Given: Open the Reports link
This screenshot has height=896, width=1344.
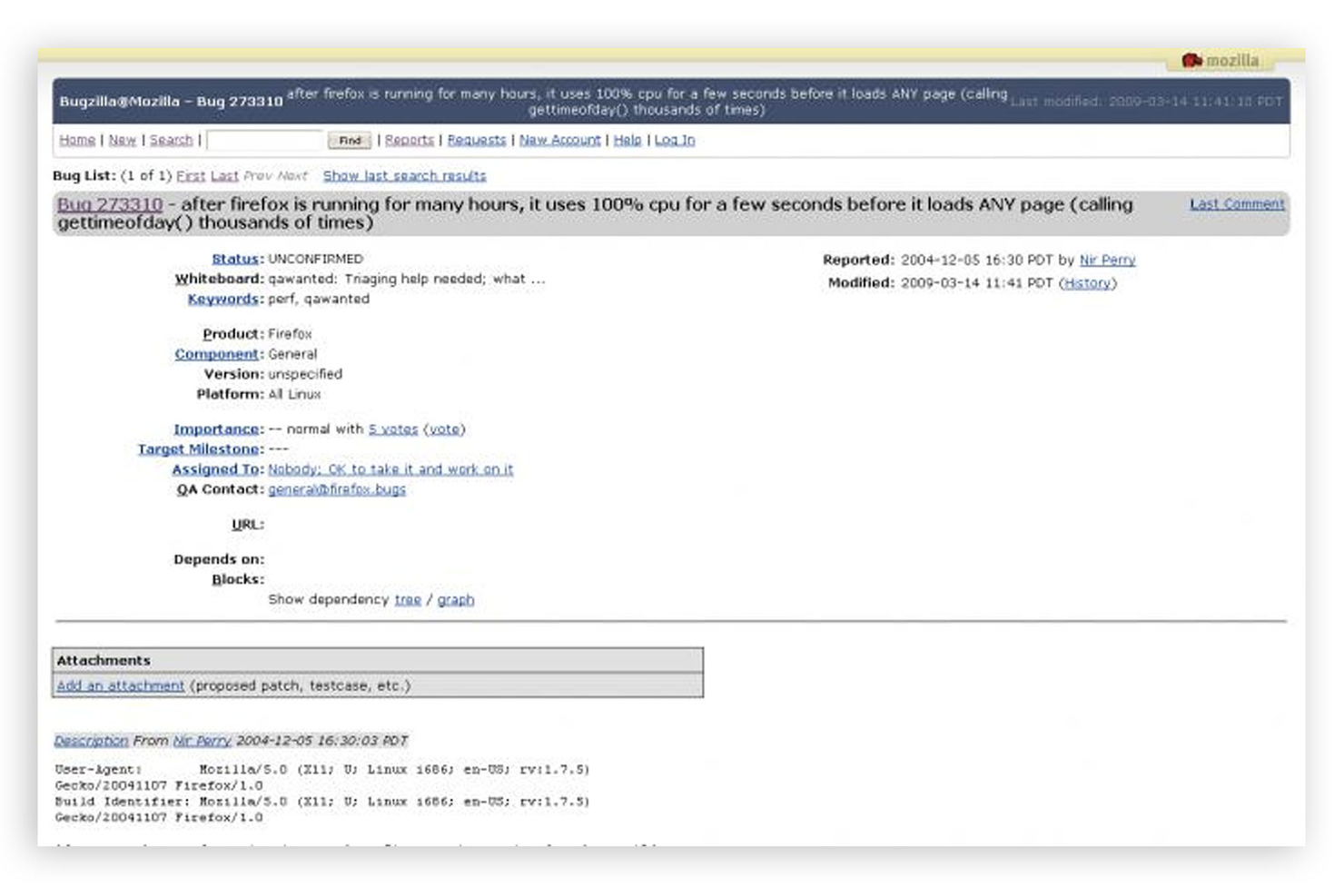Looking at the screenshot, I should pos(410,140).
